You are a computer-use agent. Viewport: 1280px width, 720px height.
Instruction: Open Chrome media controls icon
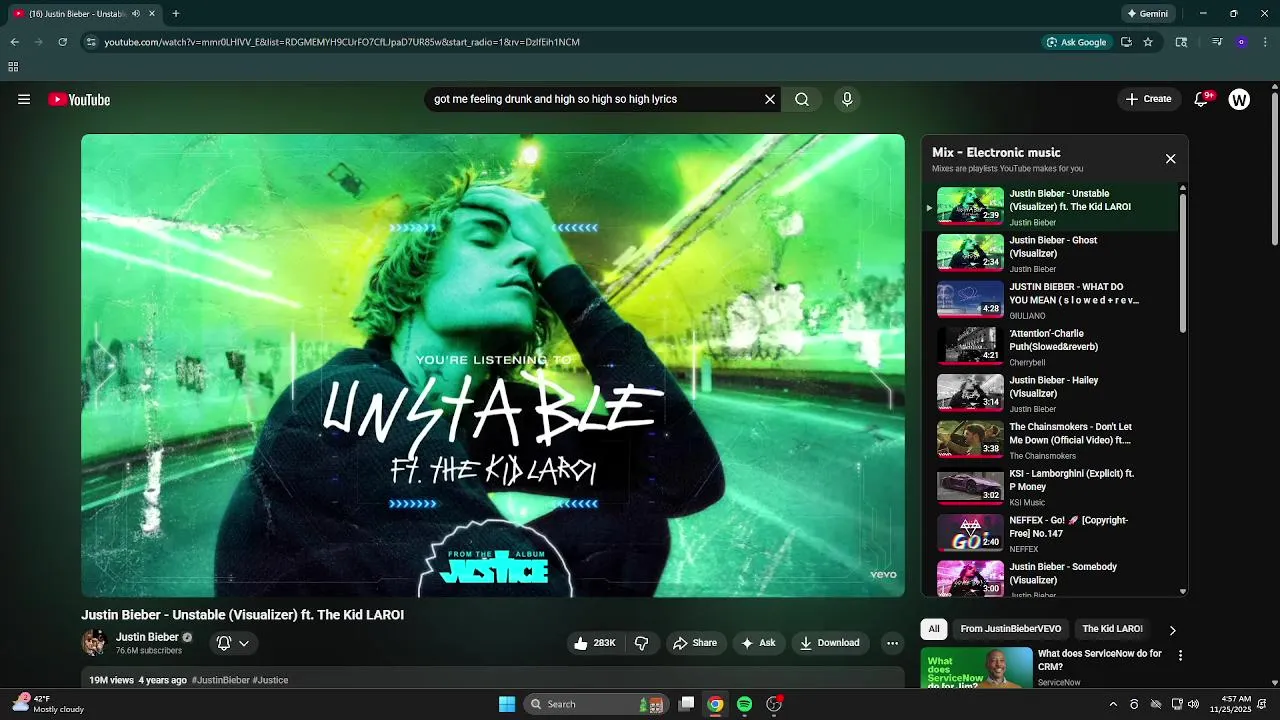tap(1217, 42)
